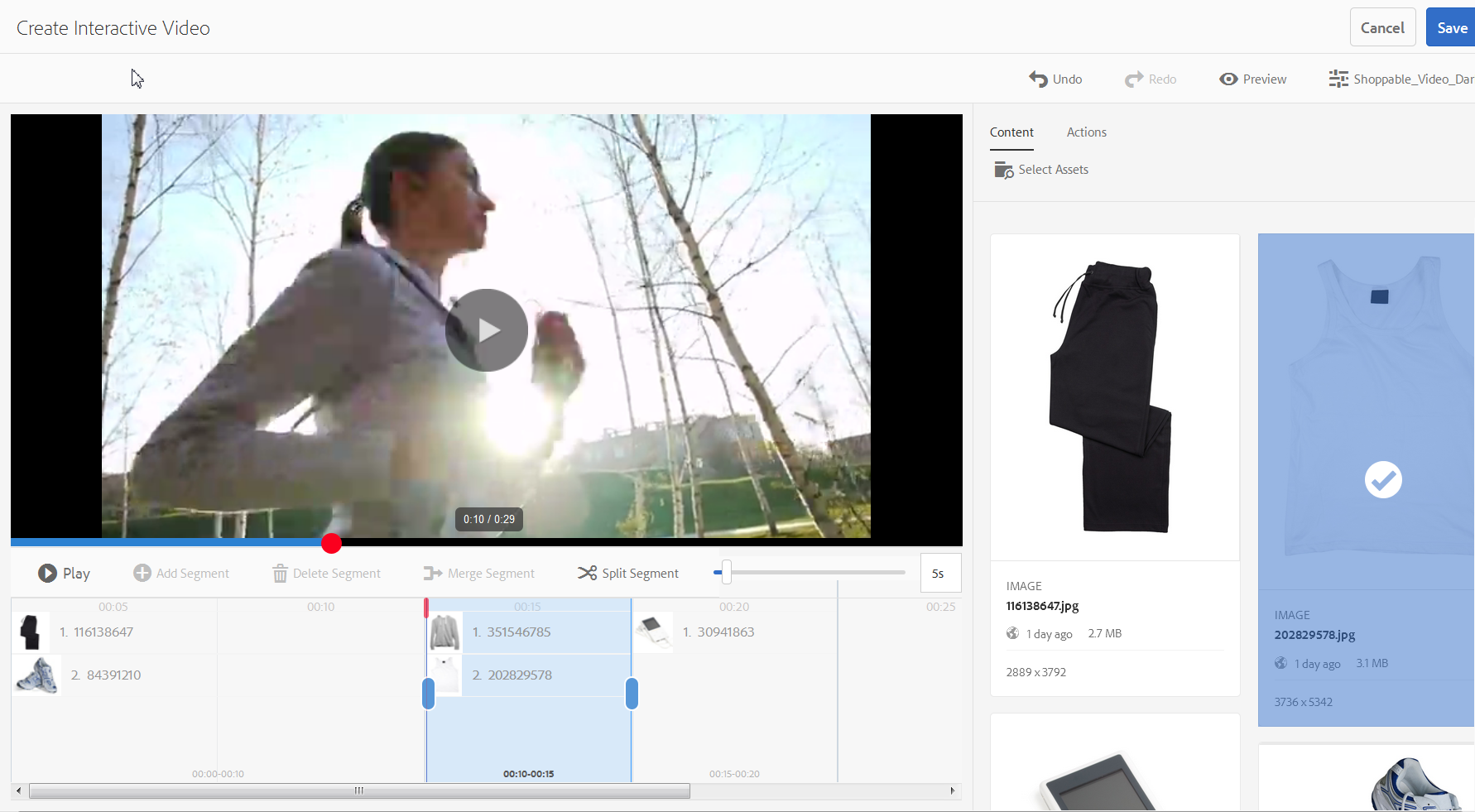Click the Merge Segment arrow icon

click(432, 573)
